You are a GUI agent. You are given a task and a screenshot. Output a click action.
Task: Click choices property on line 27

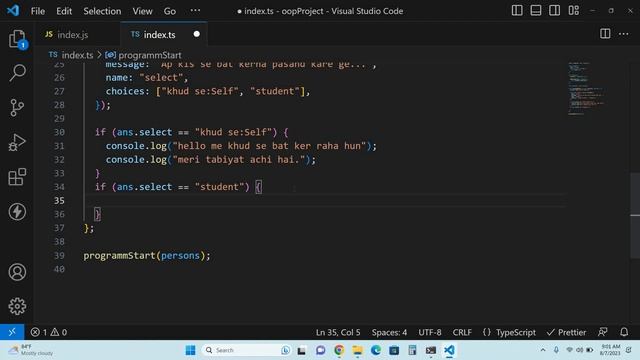coord(125,91)
